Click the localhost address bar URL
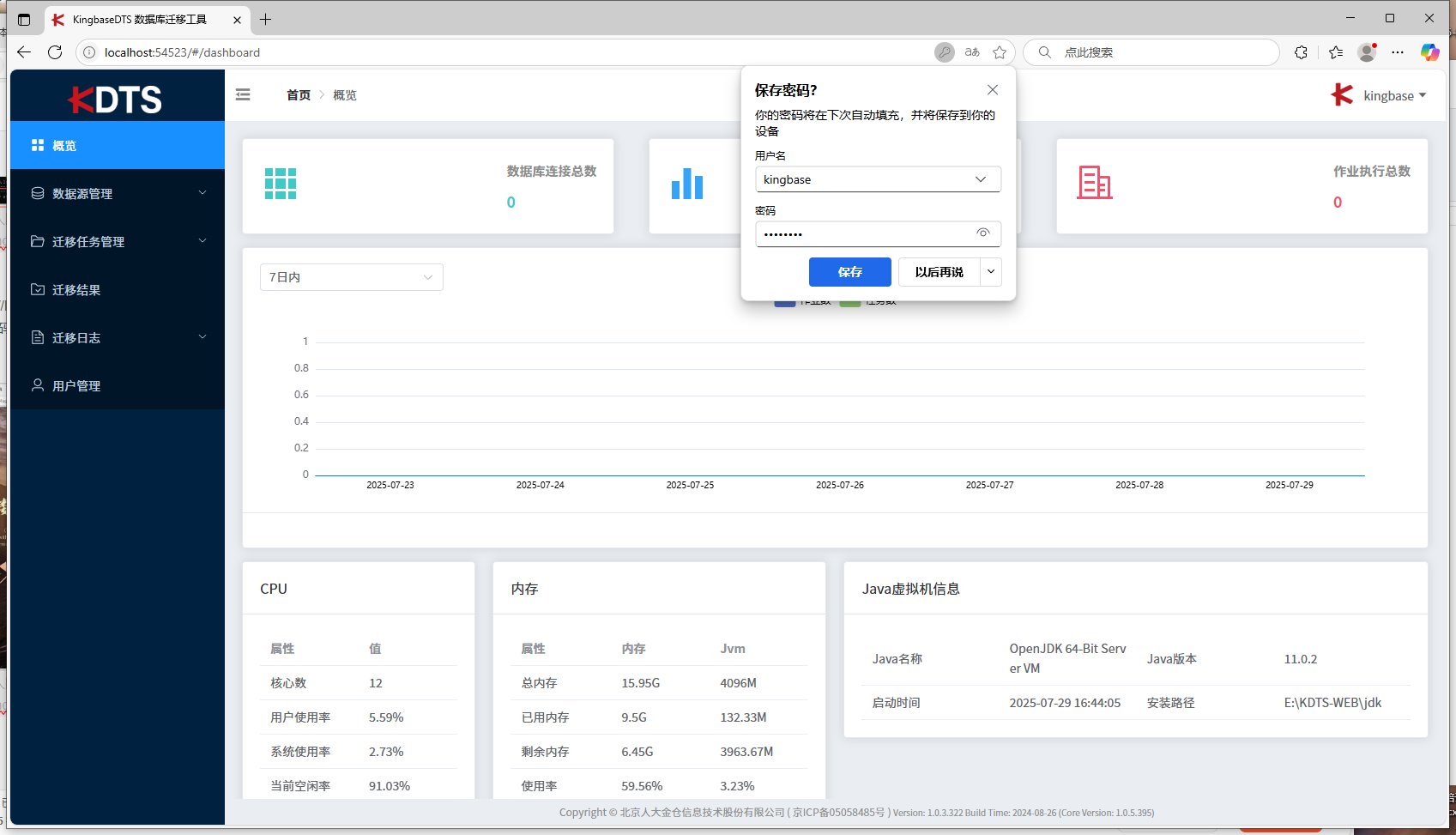This screenshot has height=835, width=1456. click(x=182, y=52)
